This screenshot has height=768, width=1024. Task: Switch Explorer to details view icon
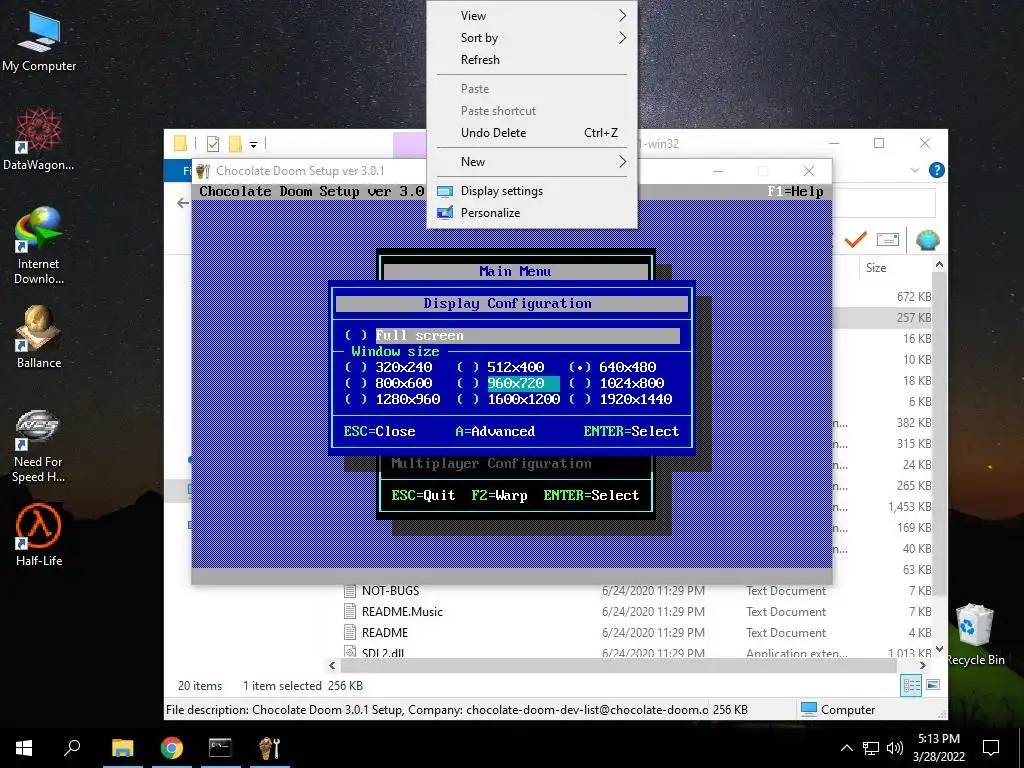click(x=911, y=685)
